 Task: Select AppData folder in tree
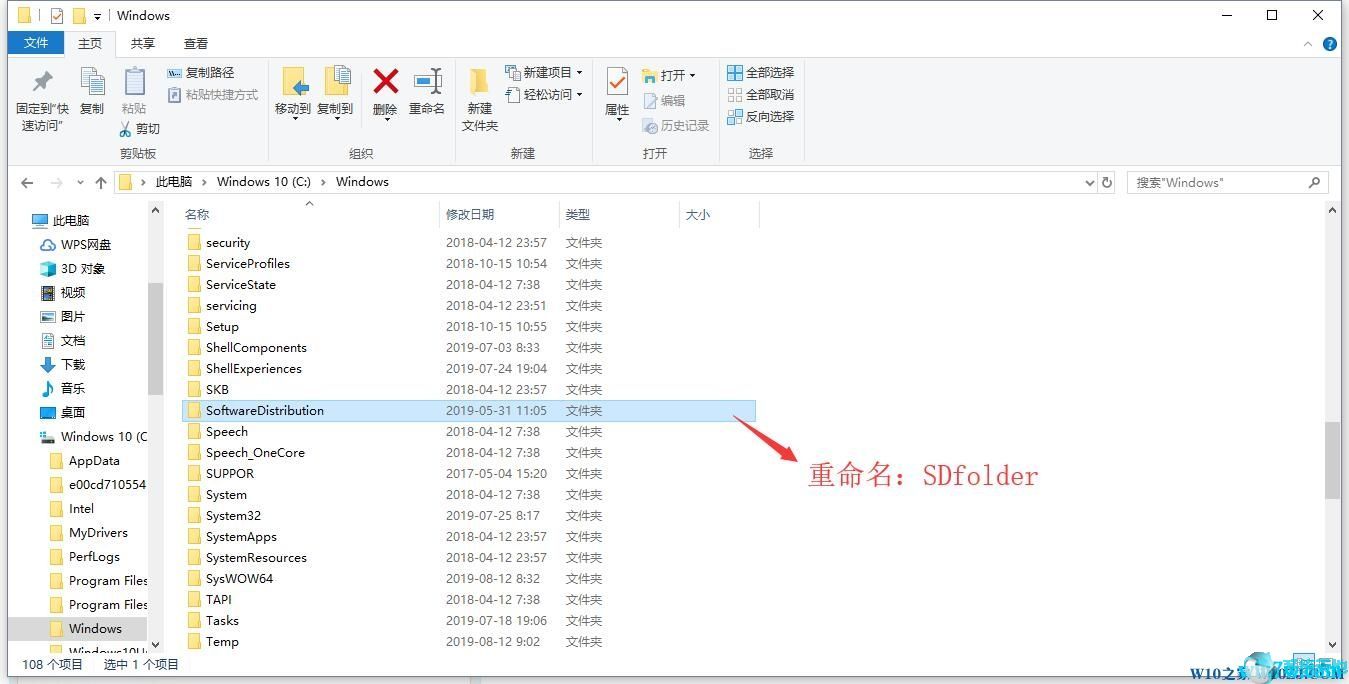(x=84, y=461)
